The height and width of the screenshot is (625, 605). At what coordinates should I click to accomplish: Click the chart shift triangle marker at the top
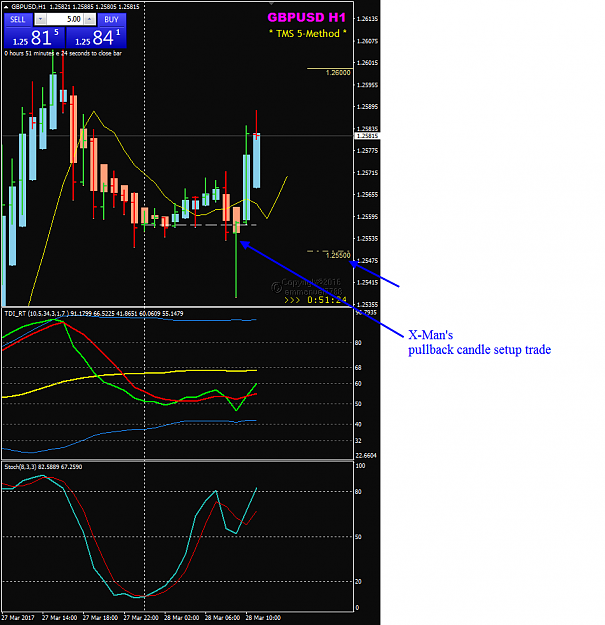(271, 3)
